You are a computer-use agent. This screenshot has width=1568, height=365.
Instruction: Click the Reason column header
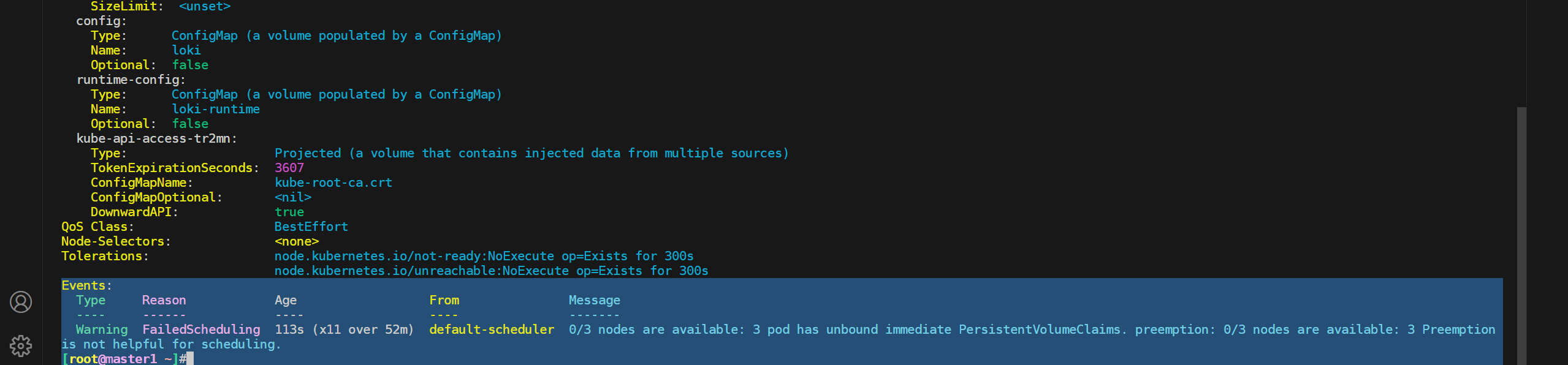pyautogui.click(x=164, y=300)
